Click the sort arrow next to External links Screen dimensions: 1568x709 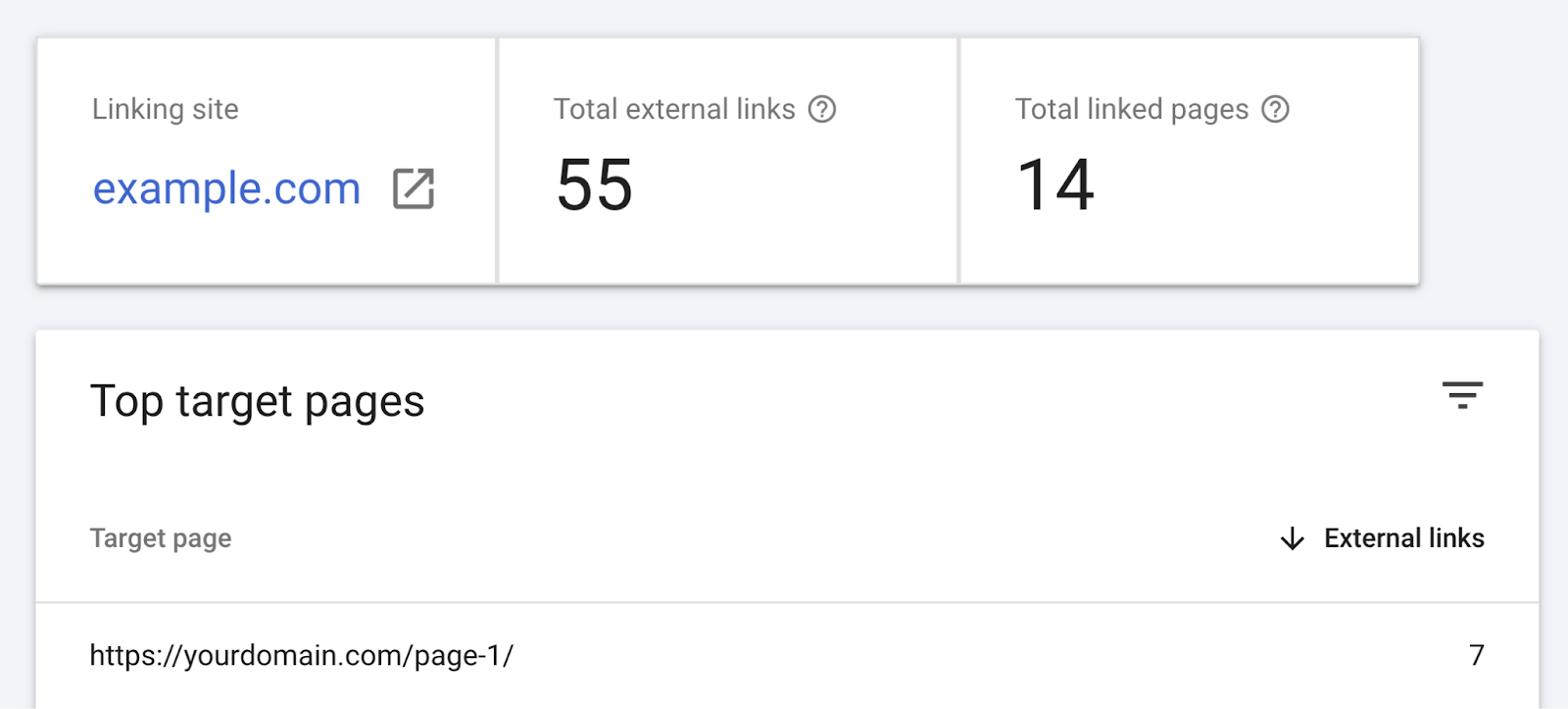point(1292,537)
